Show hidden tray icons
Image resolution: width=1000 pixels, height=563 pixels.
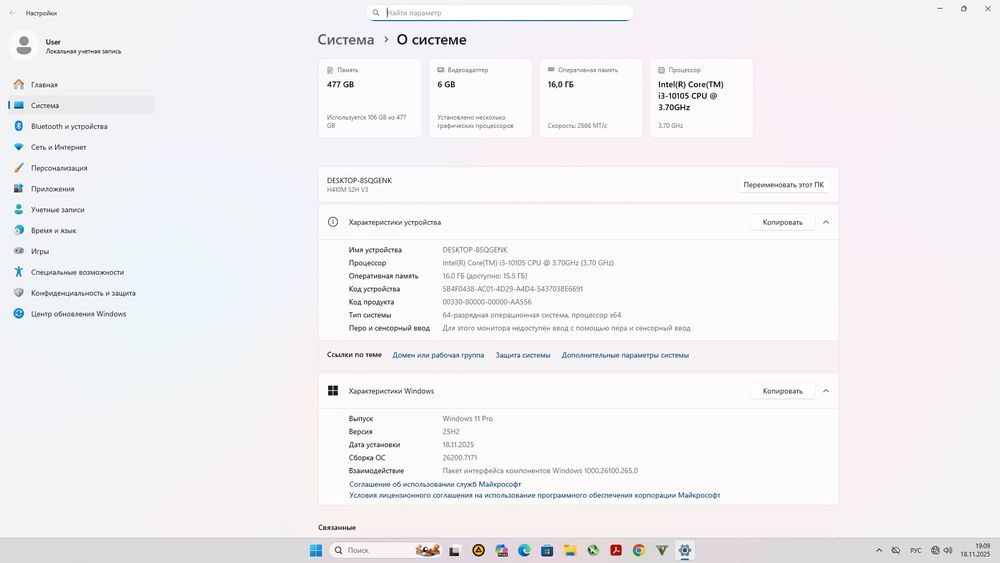coord(879,550)
